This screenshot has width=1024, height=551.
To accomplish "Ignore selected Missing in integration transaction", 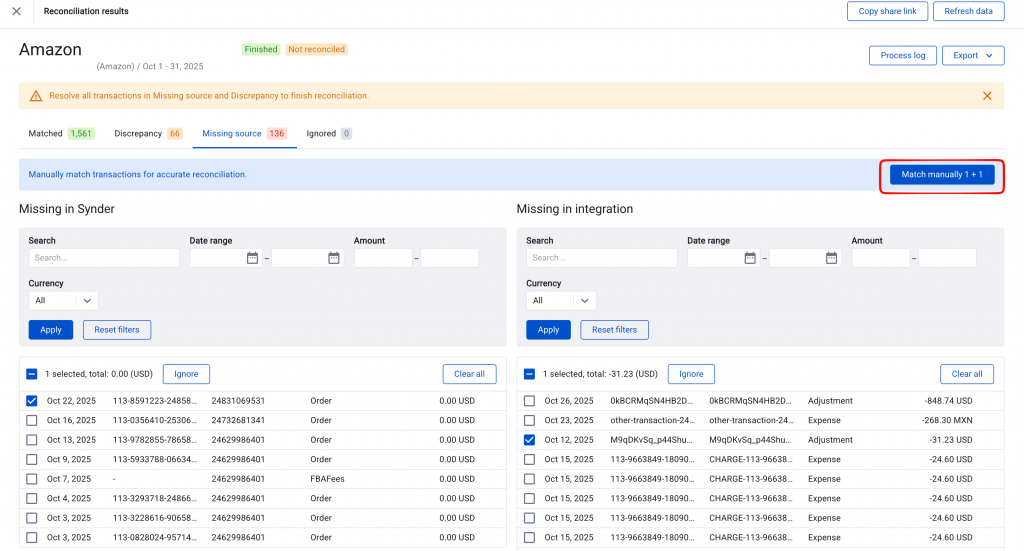I will tap(691, 374).
